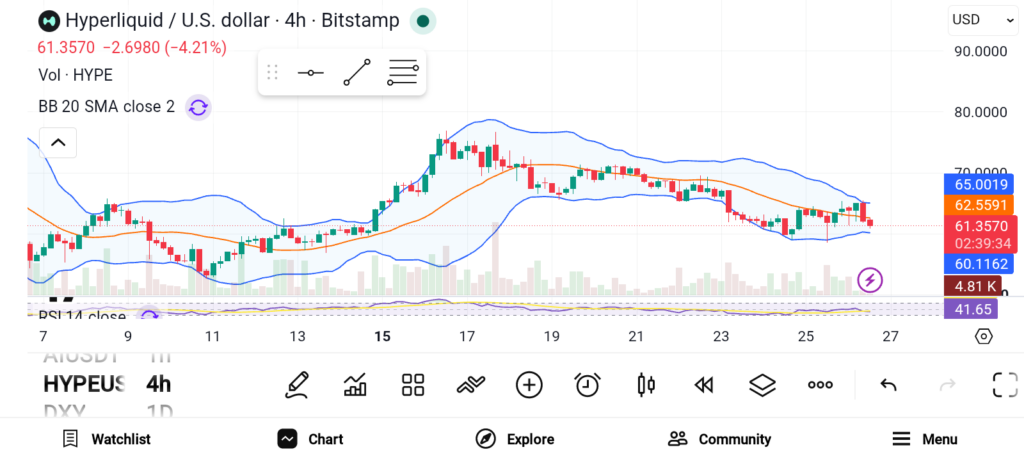Screen dimensions: 1024x461
Task: Change the 4h interval selector
Action: [159, 384]
